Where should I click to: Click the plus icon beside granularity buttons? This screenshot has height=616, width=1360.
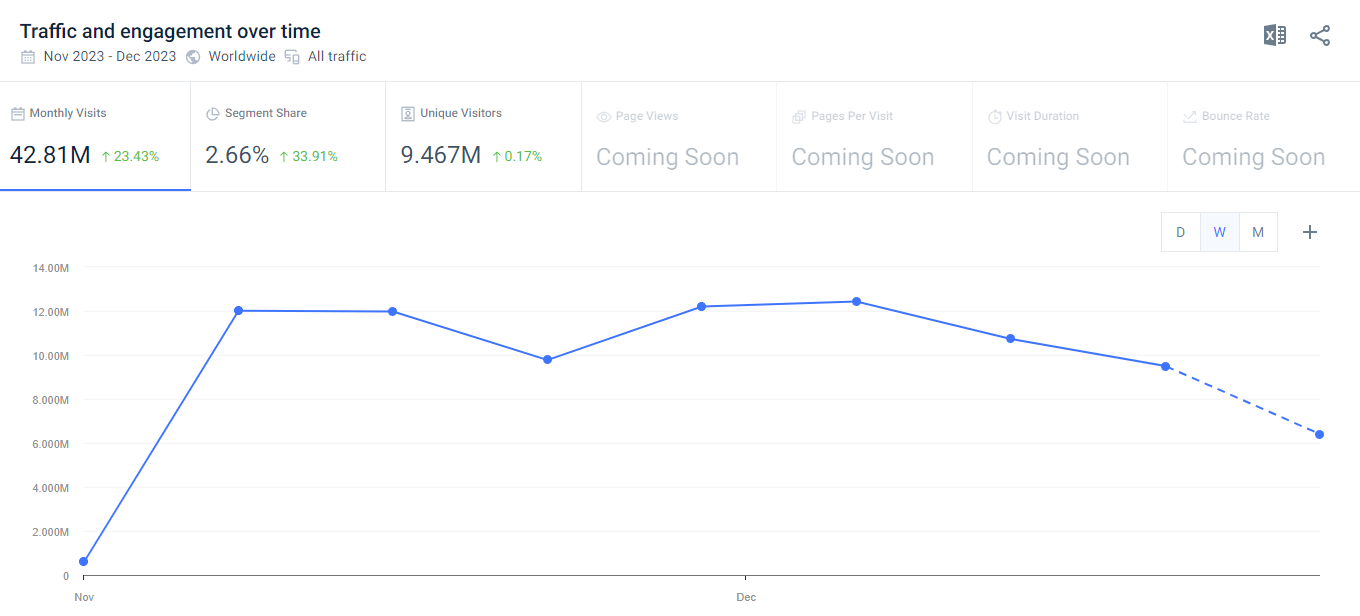[1310, 232]
